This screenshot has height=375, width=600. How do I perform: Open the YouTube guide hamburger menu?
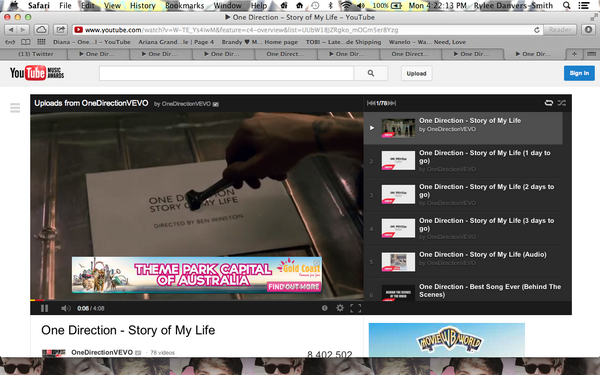(x=15, y=108)
